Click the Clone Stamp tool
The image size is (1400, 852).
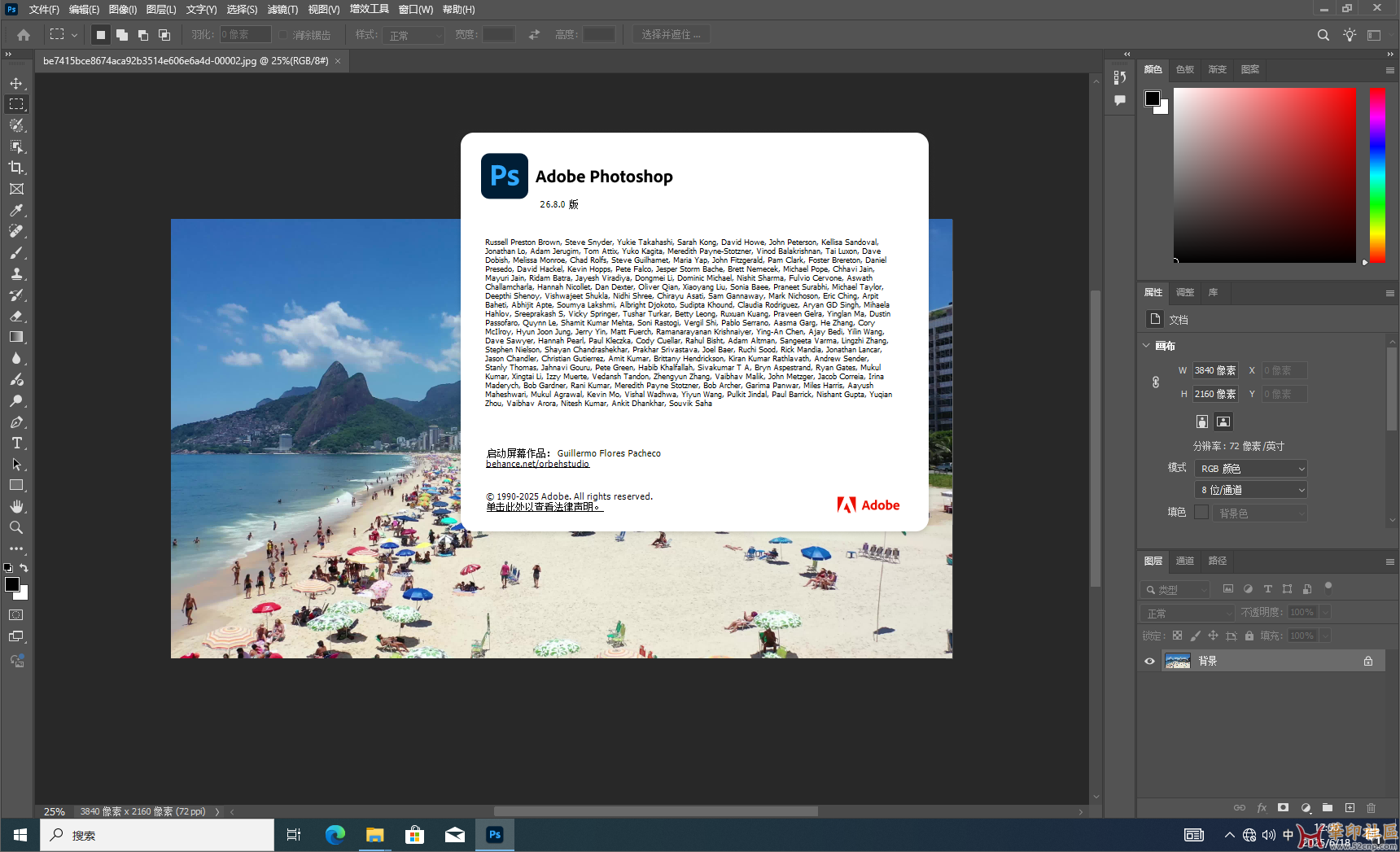16,274
